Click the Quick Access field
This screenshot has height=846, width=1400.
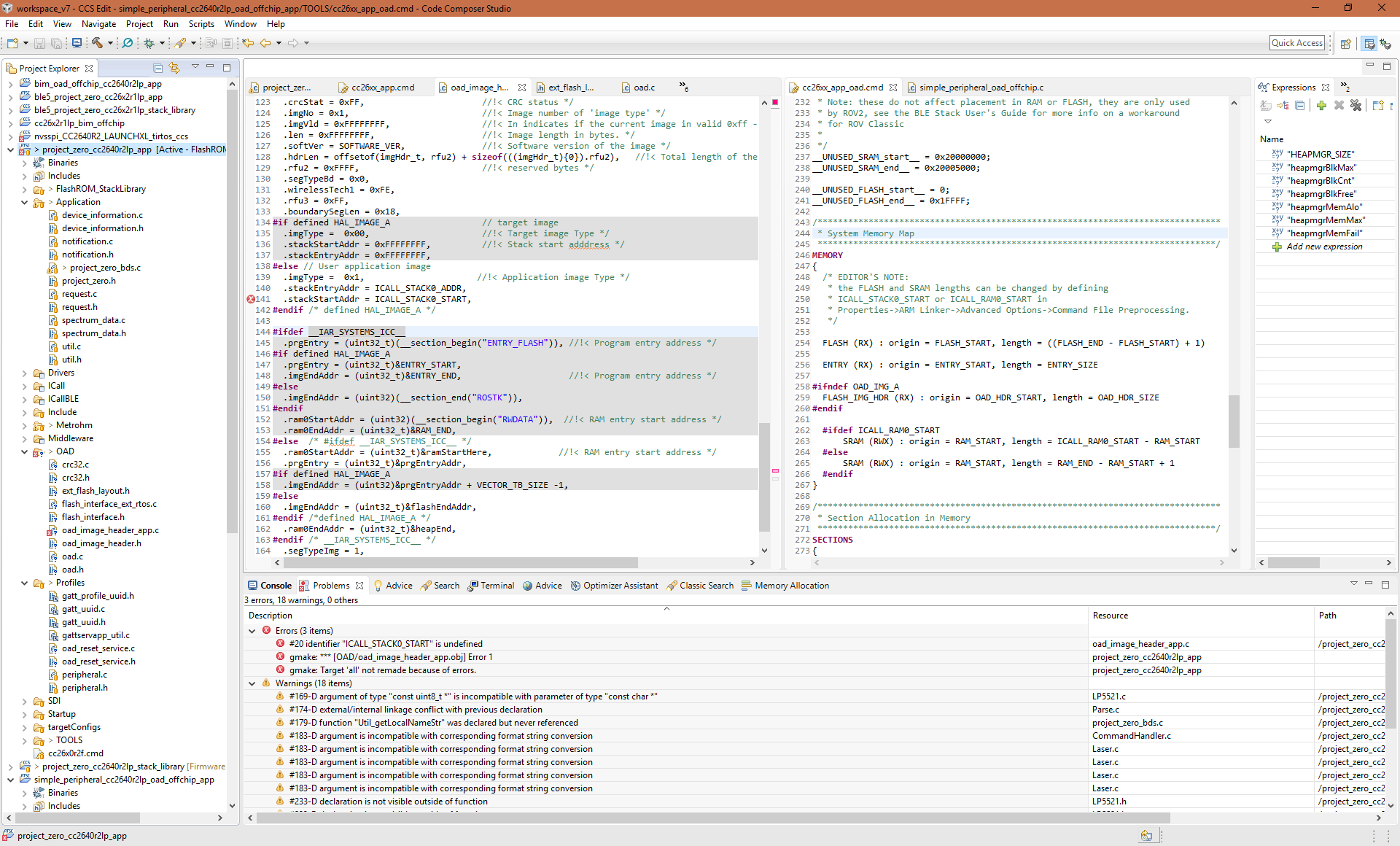(x=1296, y=43)
